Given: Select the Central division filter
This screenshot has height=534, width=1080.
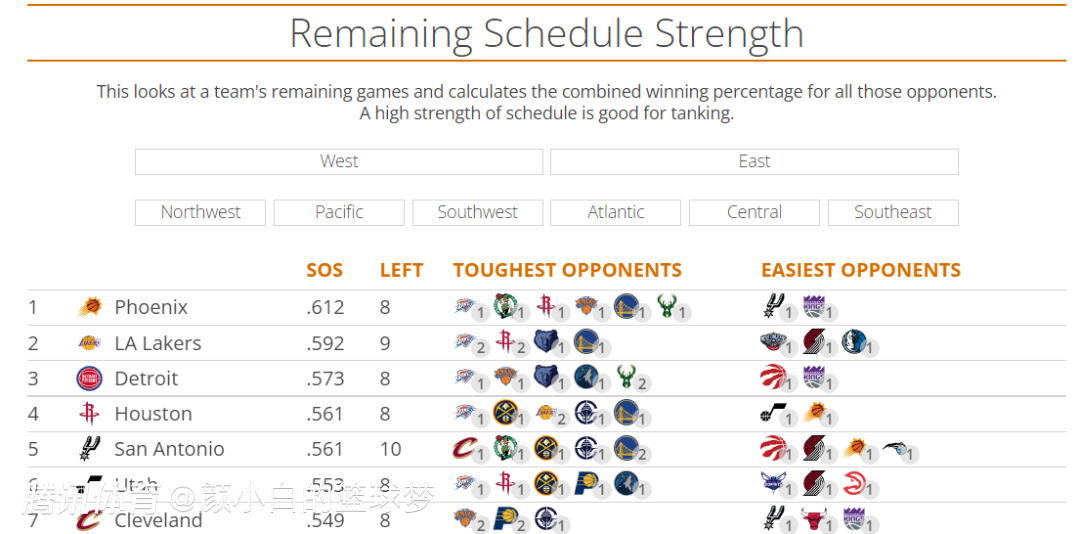Looking at the screenshot, I should (754, 212).
